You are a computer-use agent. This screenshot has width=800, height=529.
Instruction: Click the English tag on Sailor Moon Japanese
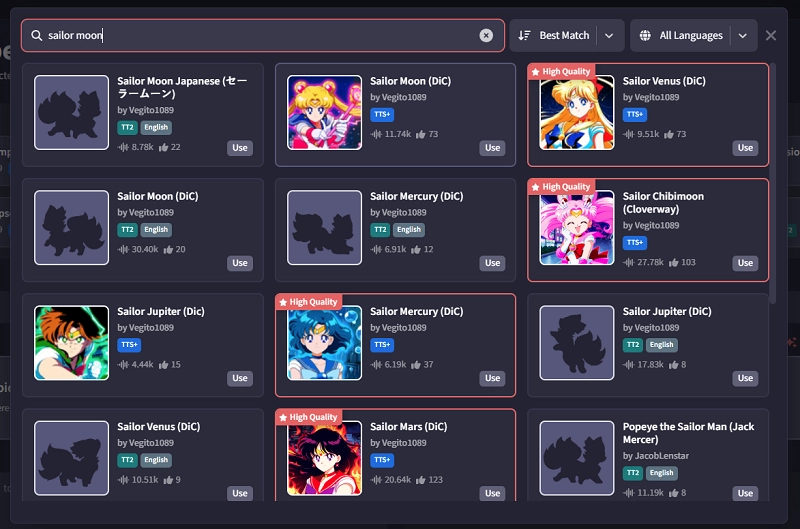tap(156, 128)
